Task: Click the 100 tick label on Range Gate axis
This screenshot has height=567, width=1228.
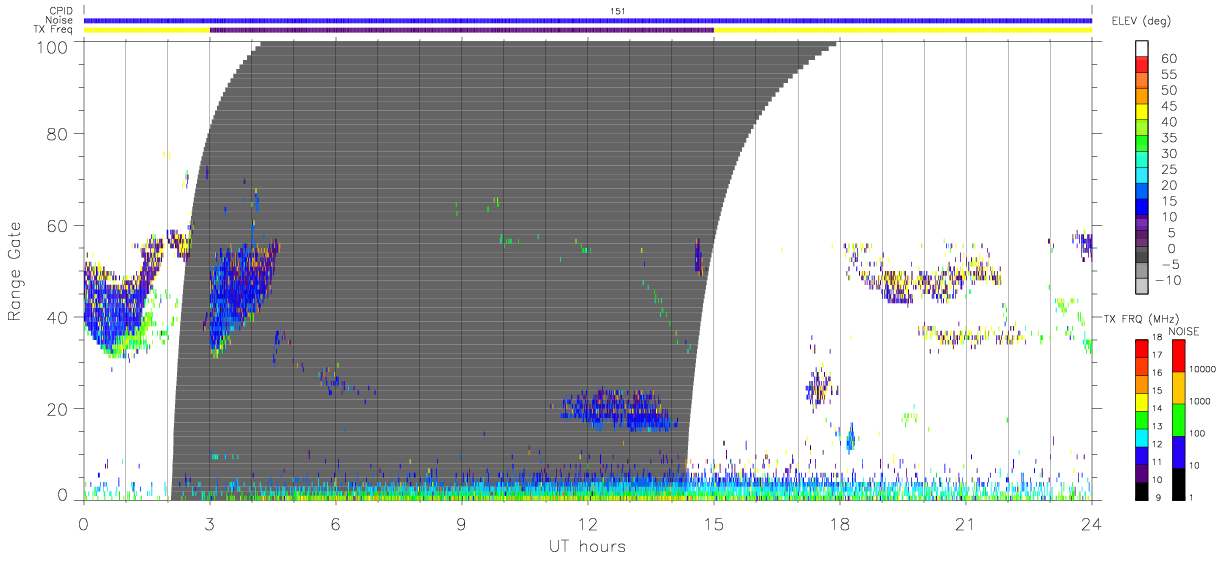Action: (x=54, y=46)
